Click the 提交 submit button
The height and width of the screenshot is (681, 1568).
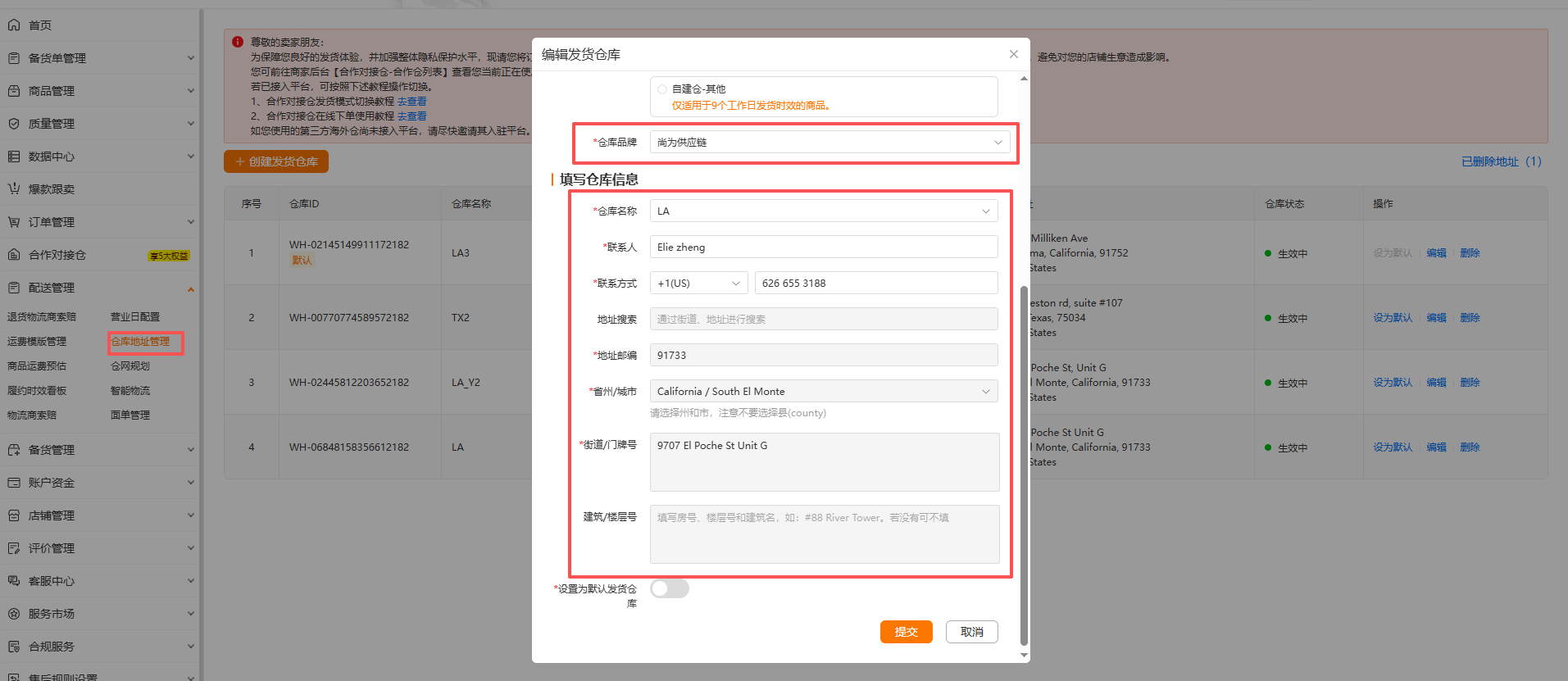coord(907,632)
